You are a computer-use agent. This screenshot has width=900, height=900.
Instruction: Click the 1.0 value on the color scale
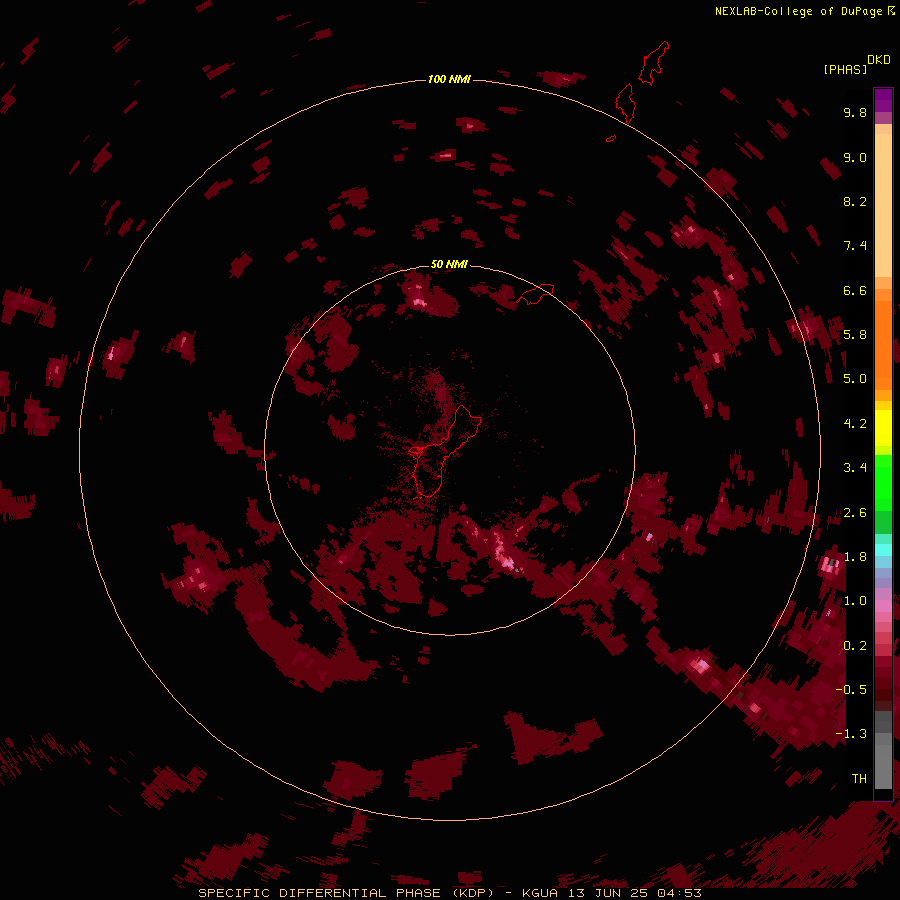coord(855,601)
